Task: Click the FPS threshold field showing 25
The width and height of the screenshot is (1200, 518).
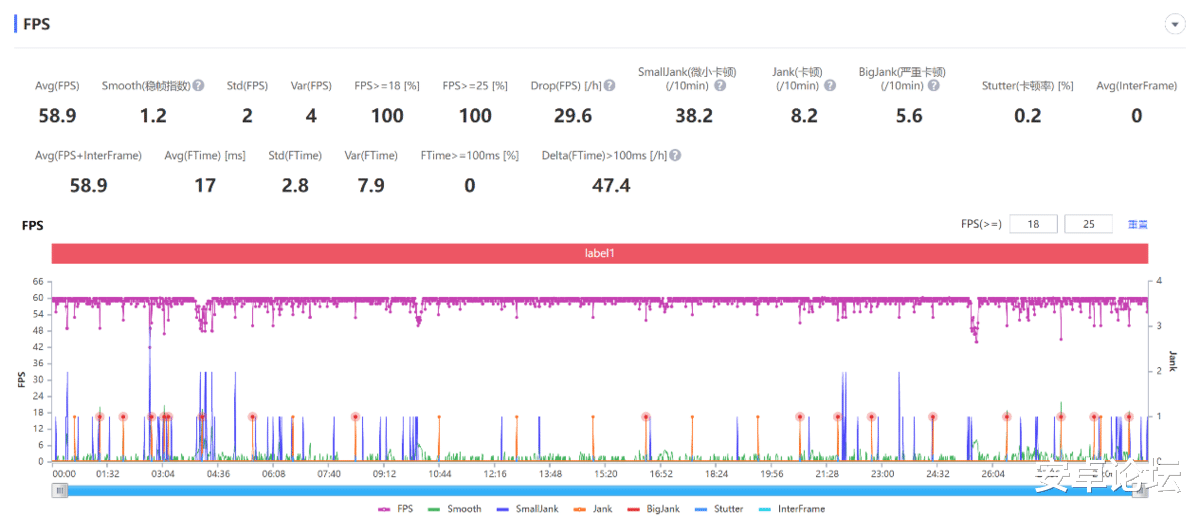Action: (x=1088, y=224)
